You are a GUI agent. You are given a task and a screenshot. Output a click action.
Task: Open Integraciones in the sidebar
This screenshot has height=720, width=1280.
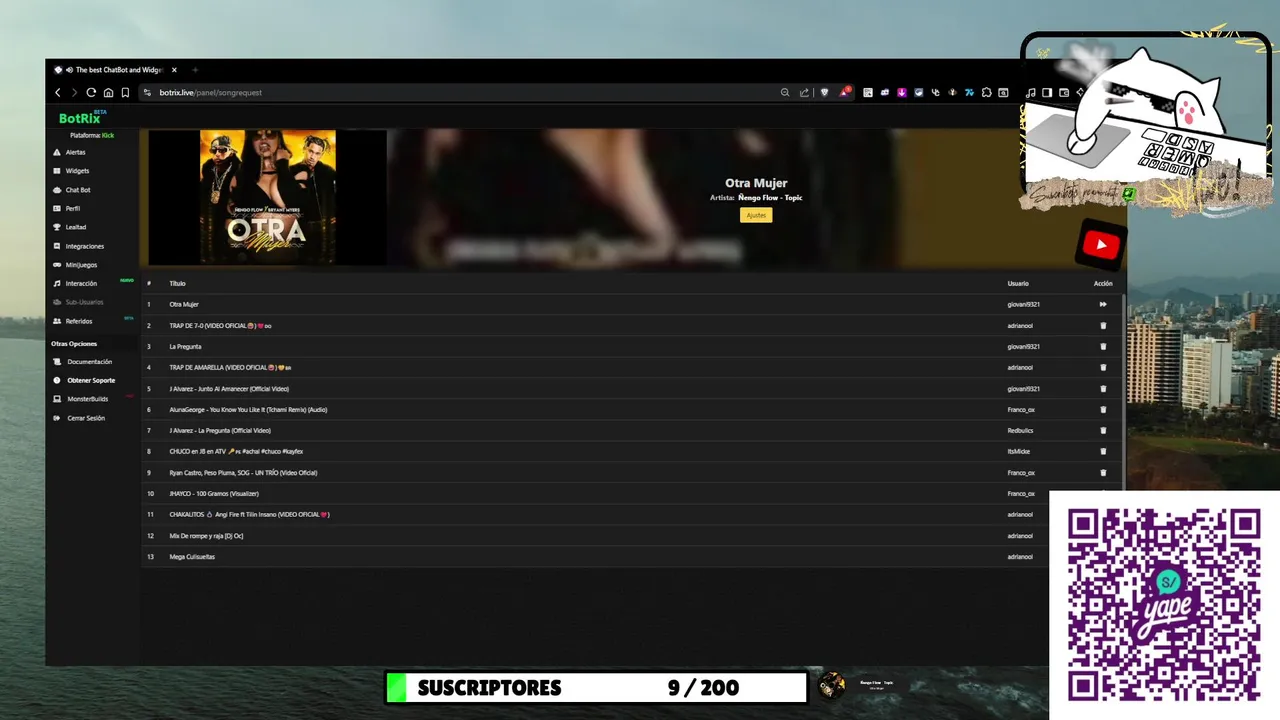(x=84, y=246)
